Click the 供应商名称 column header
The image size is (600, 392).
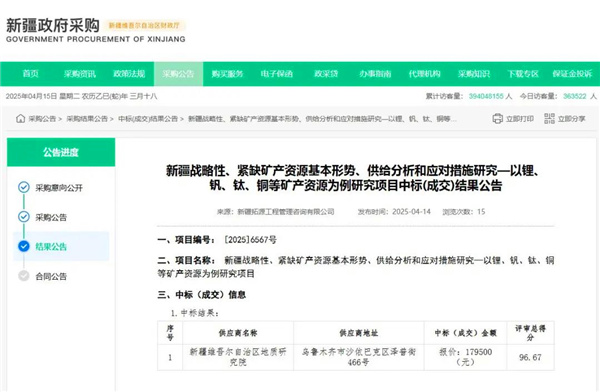tap(238, 333)
